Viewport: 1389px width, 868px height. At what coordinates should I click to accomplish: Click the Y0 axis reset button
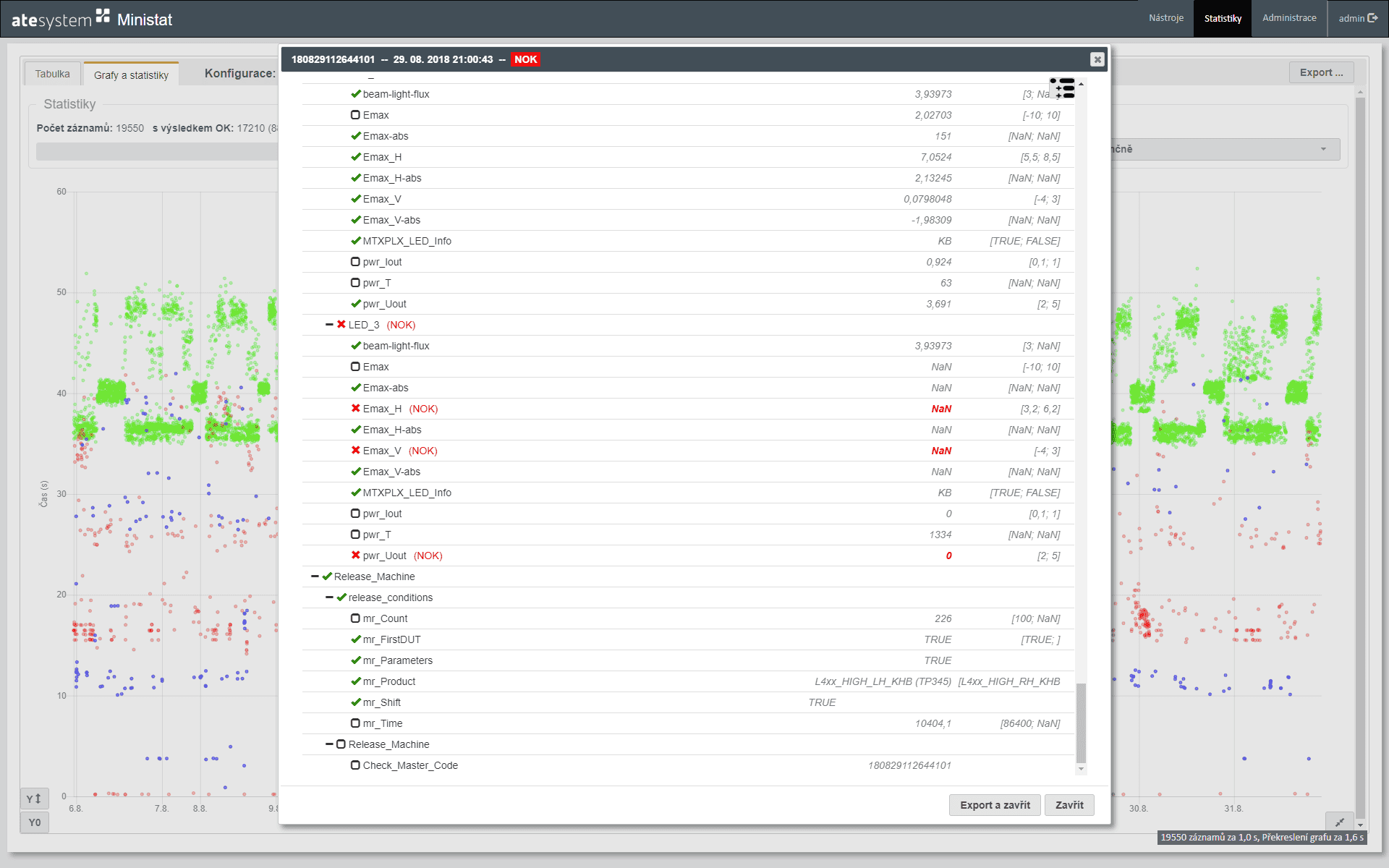pos(34,822)
